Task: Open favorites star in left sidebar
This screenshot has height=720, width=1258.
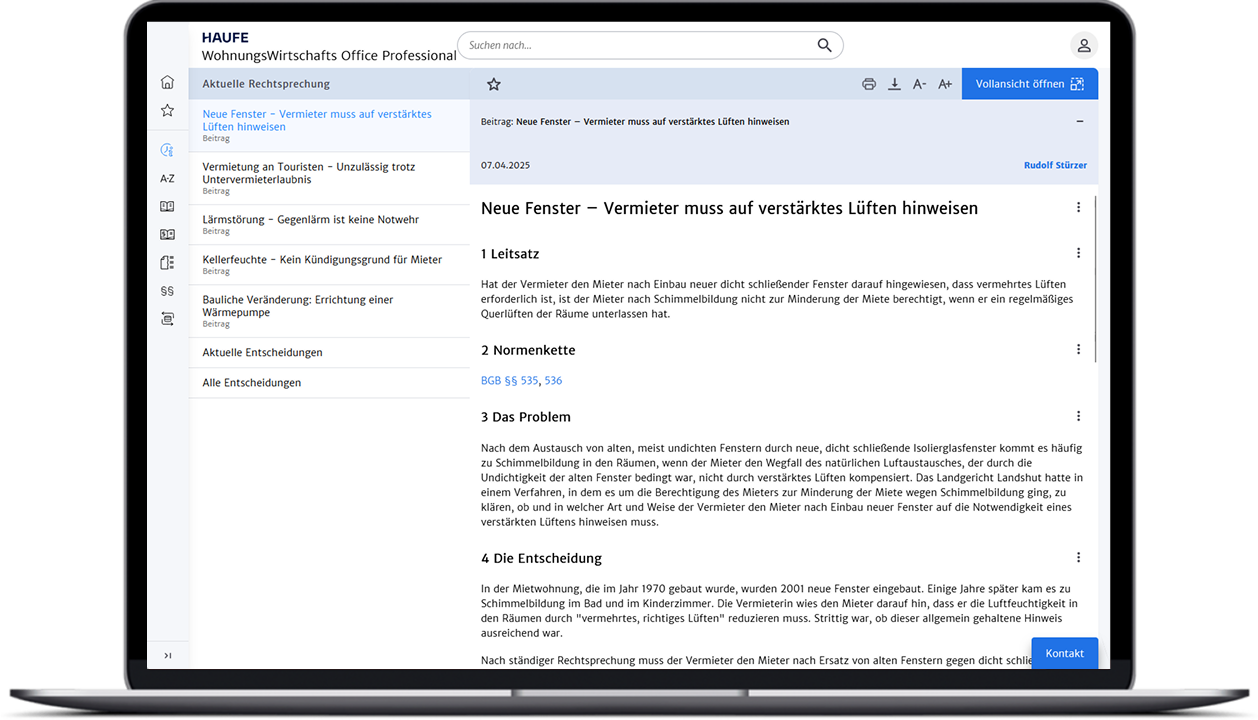Action: pyautogui.click(x=167, y=110)
